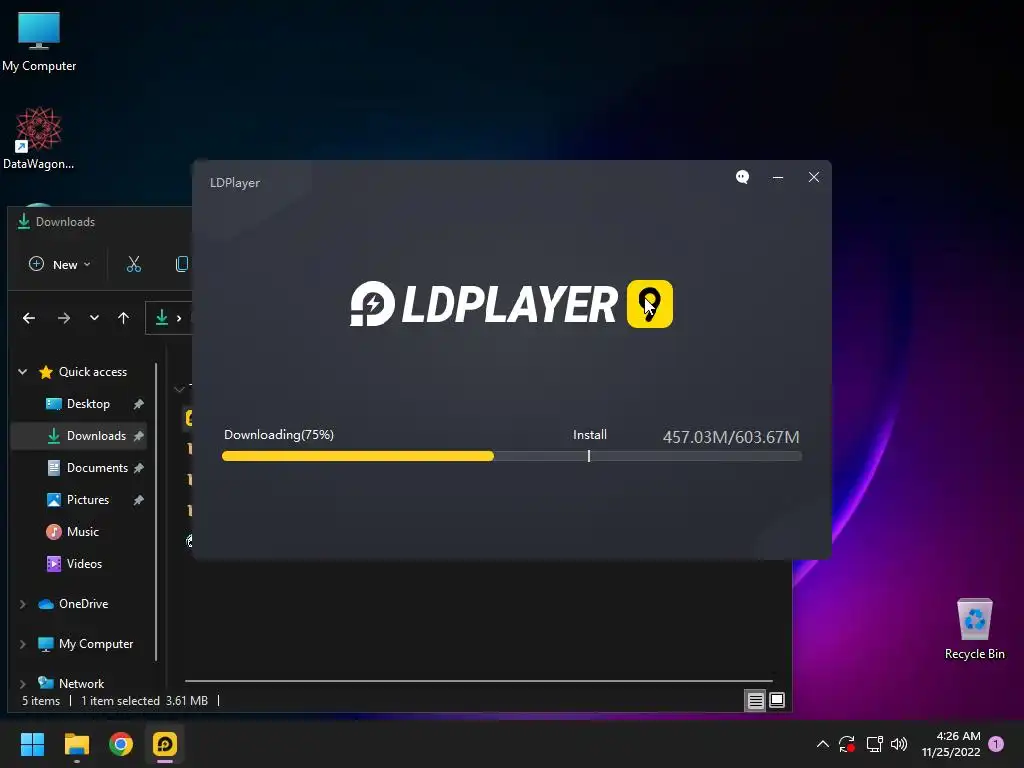
Task: Click the sync status tray icon
Action: coord(847,744)
